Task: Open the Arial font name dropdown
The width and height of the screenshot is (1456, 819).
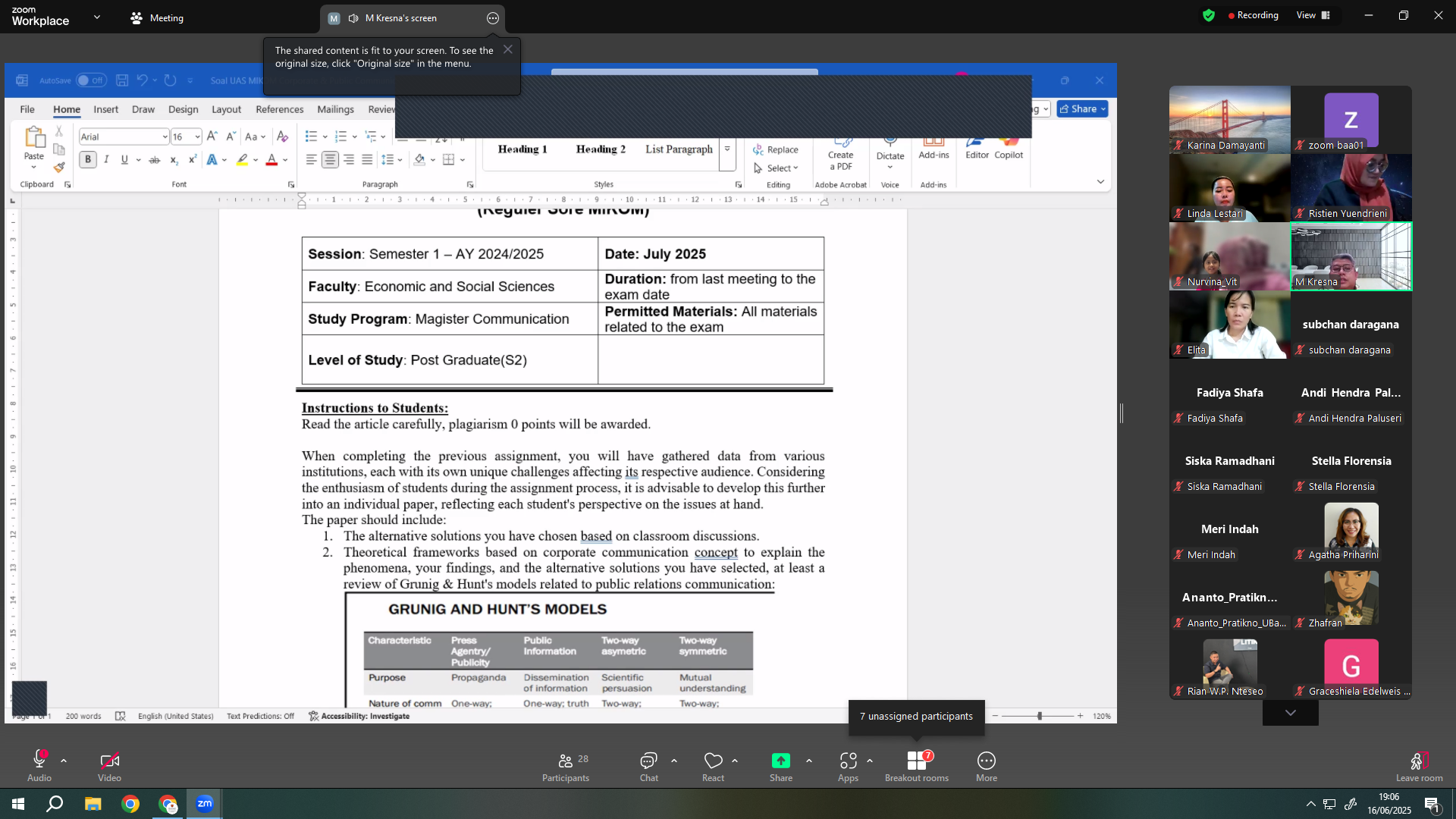Action: 165,137
